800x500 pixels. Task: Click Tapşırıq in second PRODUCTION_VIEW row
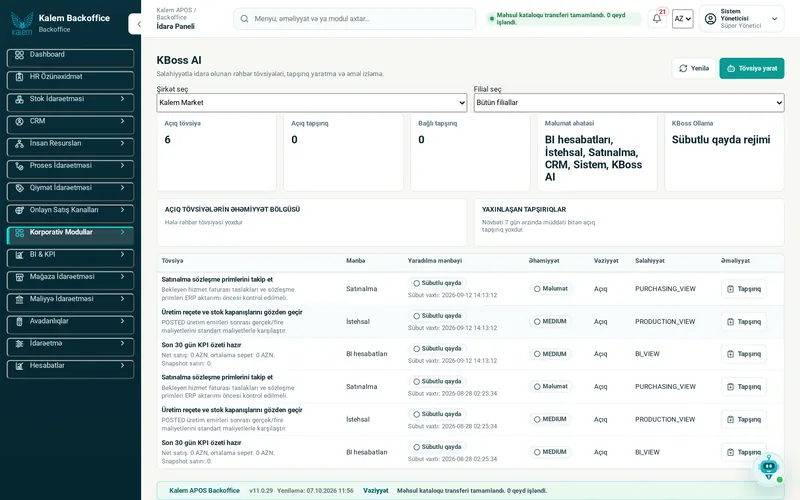click(744, 419)
